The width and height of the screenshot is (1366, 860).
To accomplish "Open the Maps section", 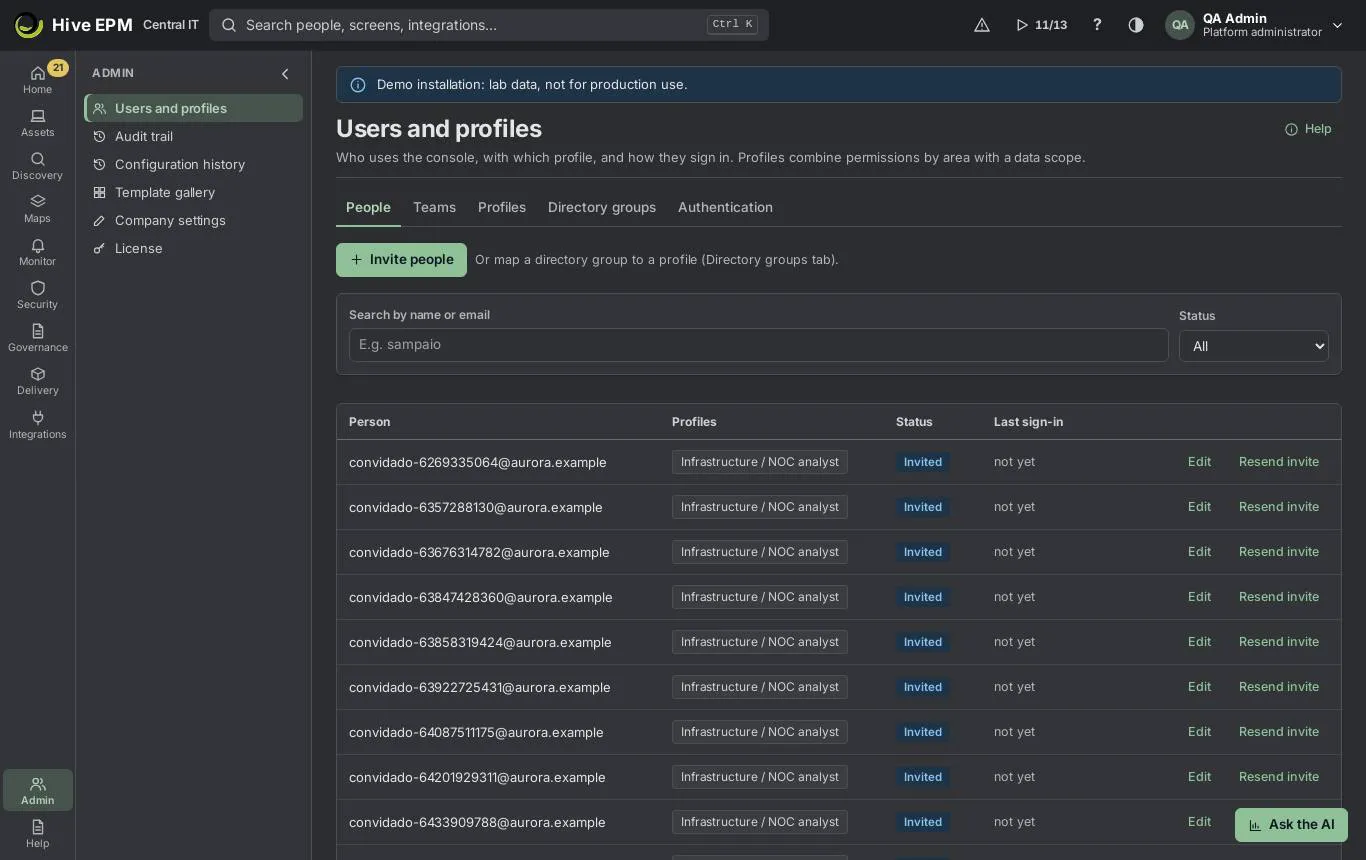I will pyautogui.click(x=37, y=209).
